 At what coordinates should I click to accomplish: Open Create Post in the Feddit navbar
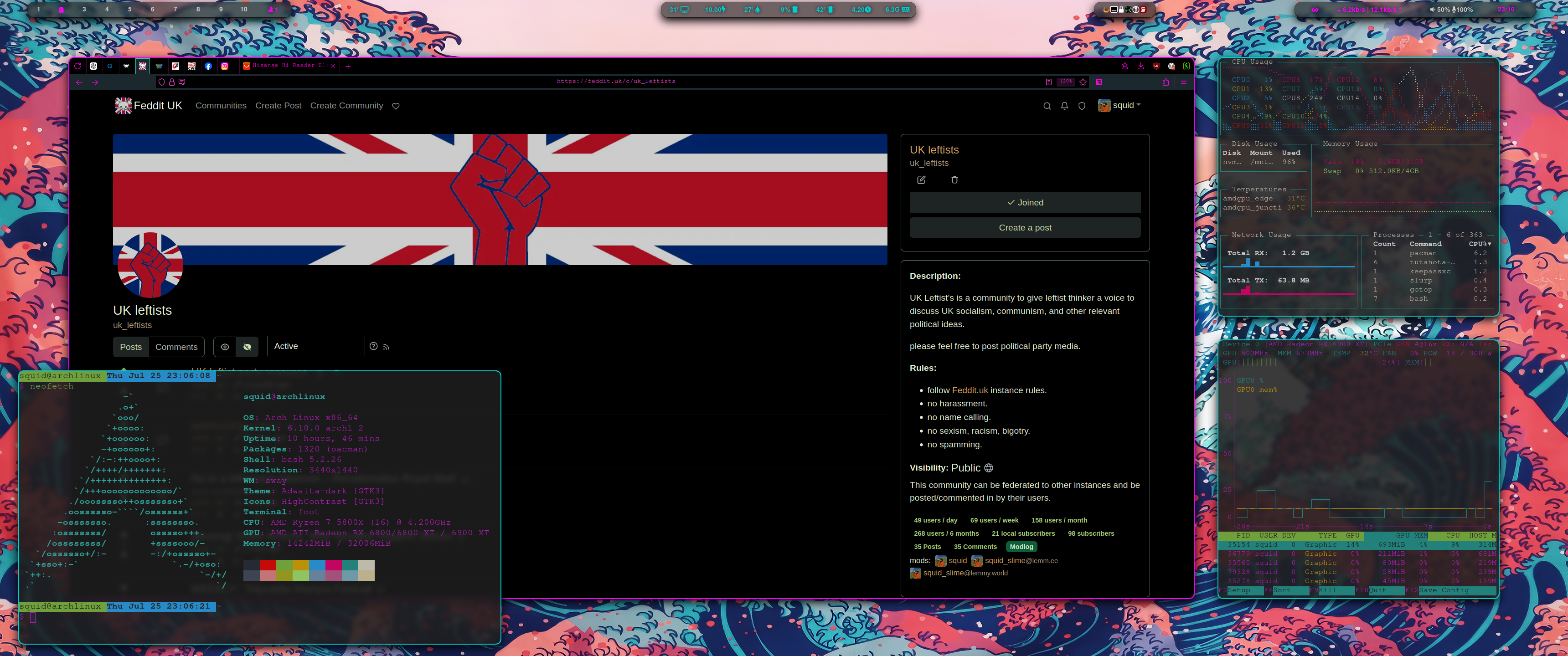click(278, 106)
